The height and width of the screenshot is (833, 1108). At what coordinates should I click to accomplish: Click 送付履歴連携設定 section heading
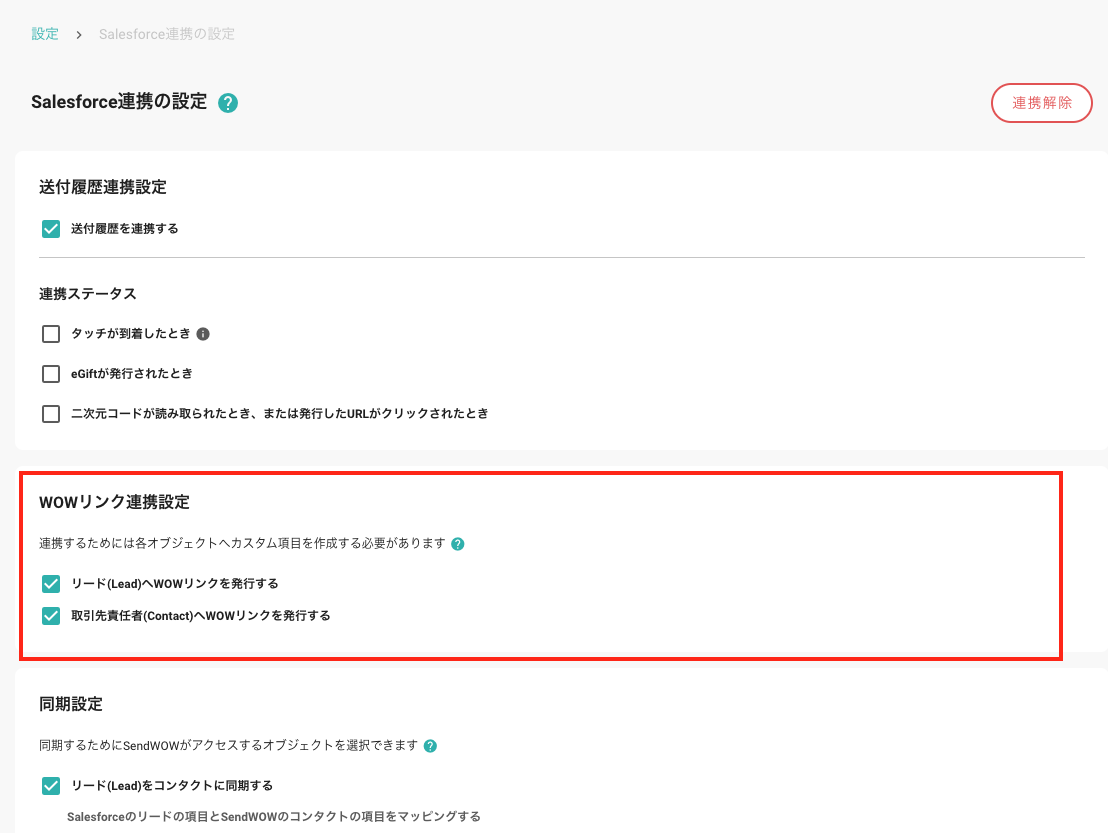pyautogui.click(x=103, y=187)
